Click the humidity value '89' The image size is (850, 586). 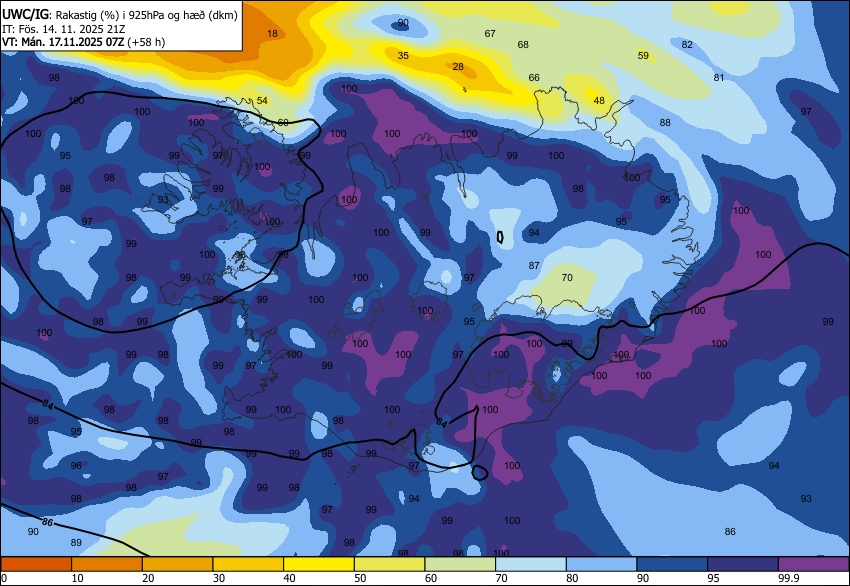click(x=76, y=543)
